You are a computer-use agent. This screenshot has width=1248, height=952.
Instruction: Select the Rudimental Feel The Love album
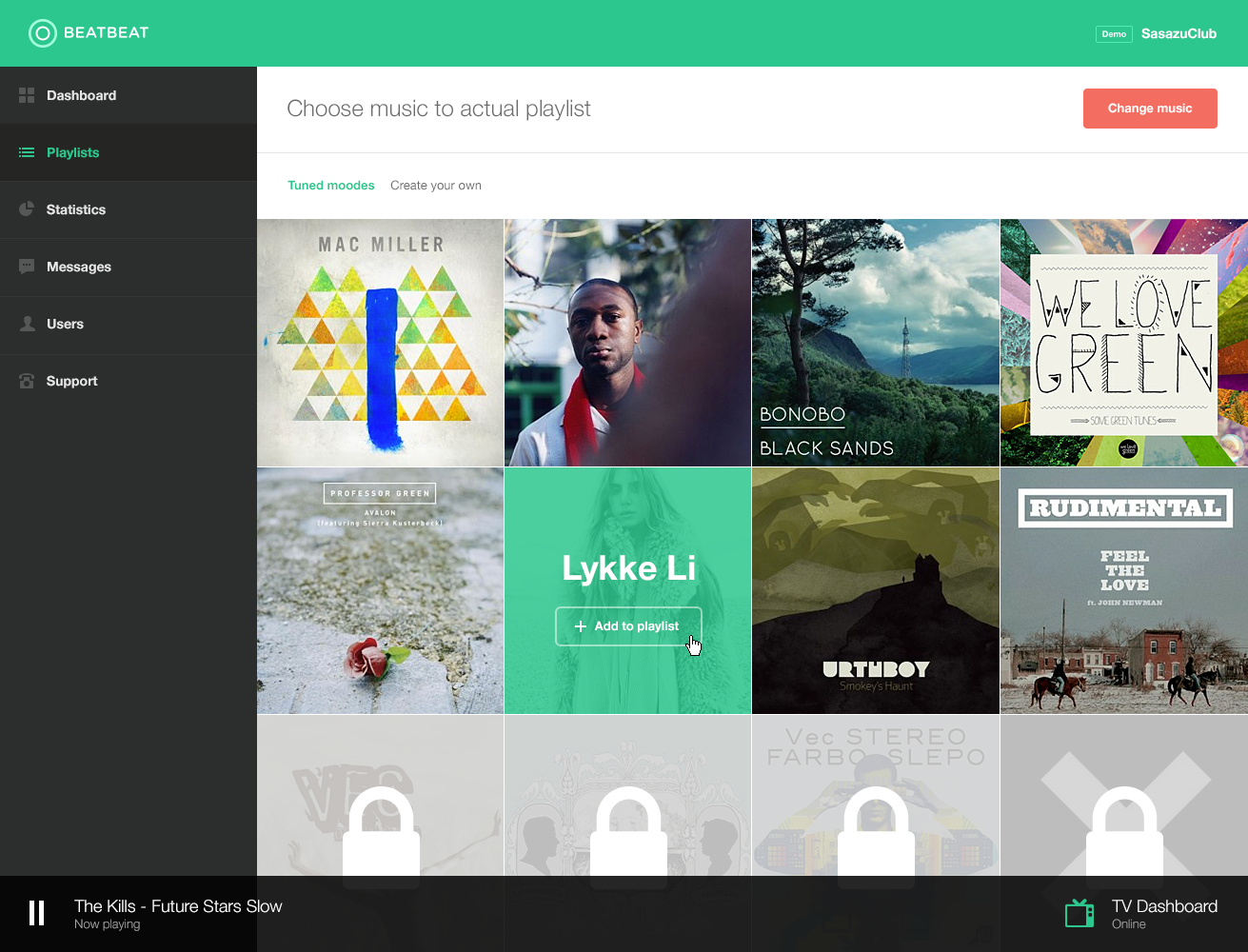pyautogui.click(x=1124, y=590)
